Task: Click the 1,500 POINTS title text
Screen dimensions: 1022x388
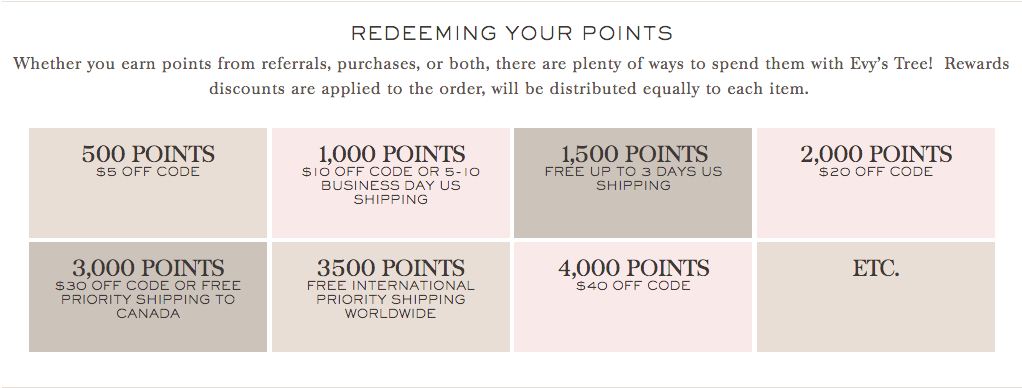Action: pos(634,154)
